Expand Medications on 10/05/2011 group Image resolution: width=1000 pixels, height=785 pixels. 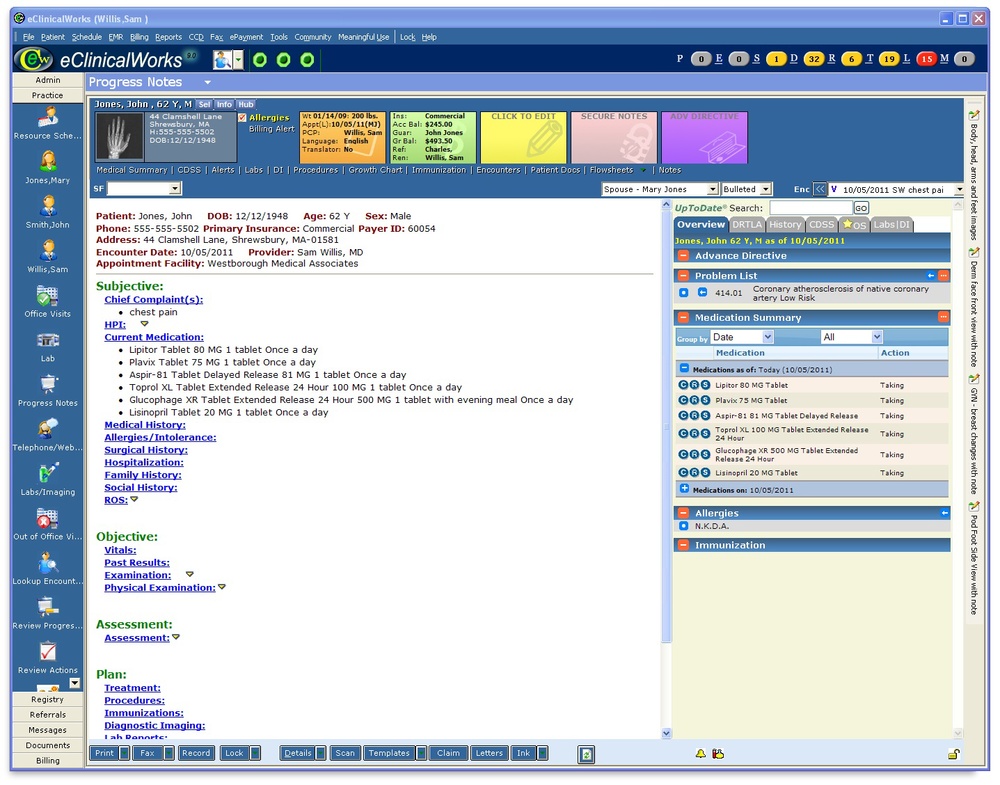tap(684, 489)
